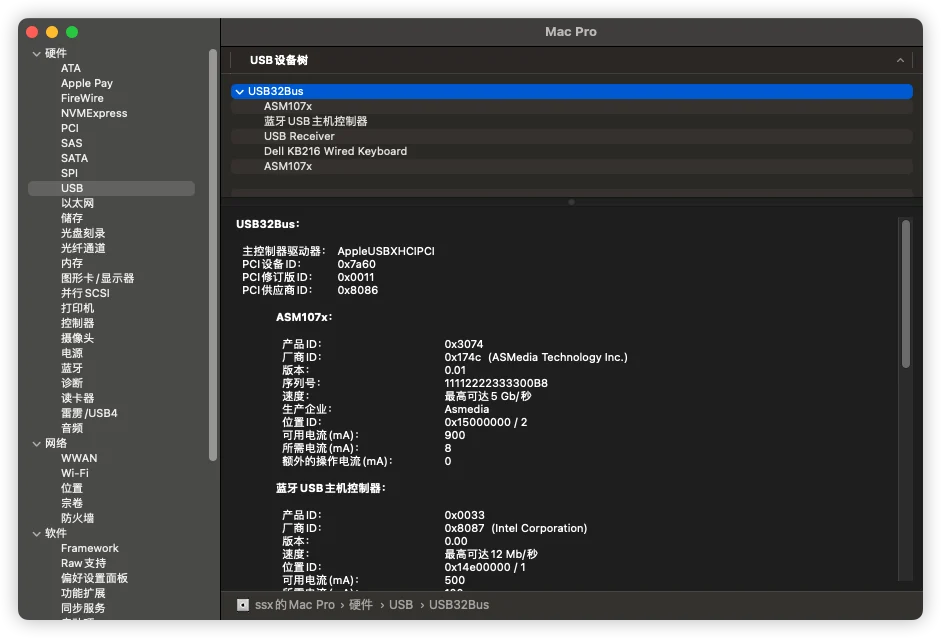Open 并行 SCSI in the sidebar
Image resolution: width=941 pixels, height=638 pixels.
pyautogui.click(x=85, y=293)
